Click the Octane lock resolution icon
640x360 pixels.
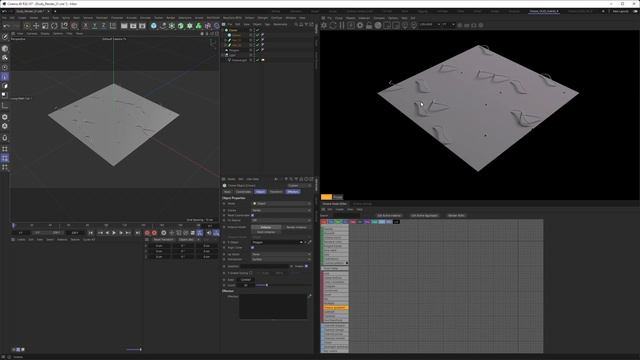coord(369,25)
